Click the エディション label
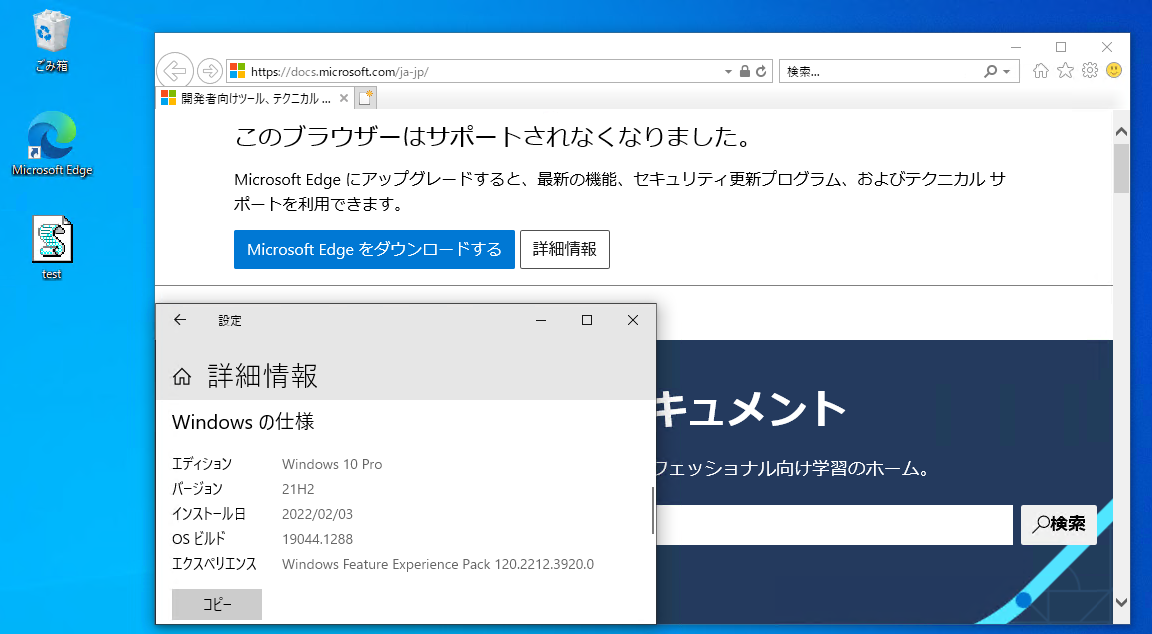This screenshot has width=1152, height=634. (202, 464)
